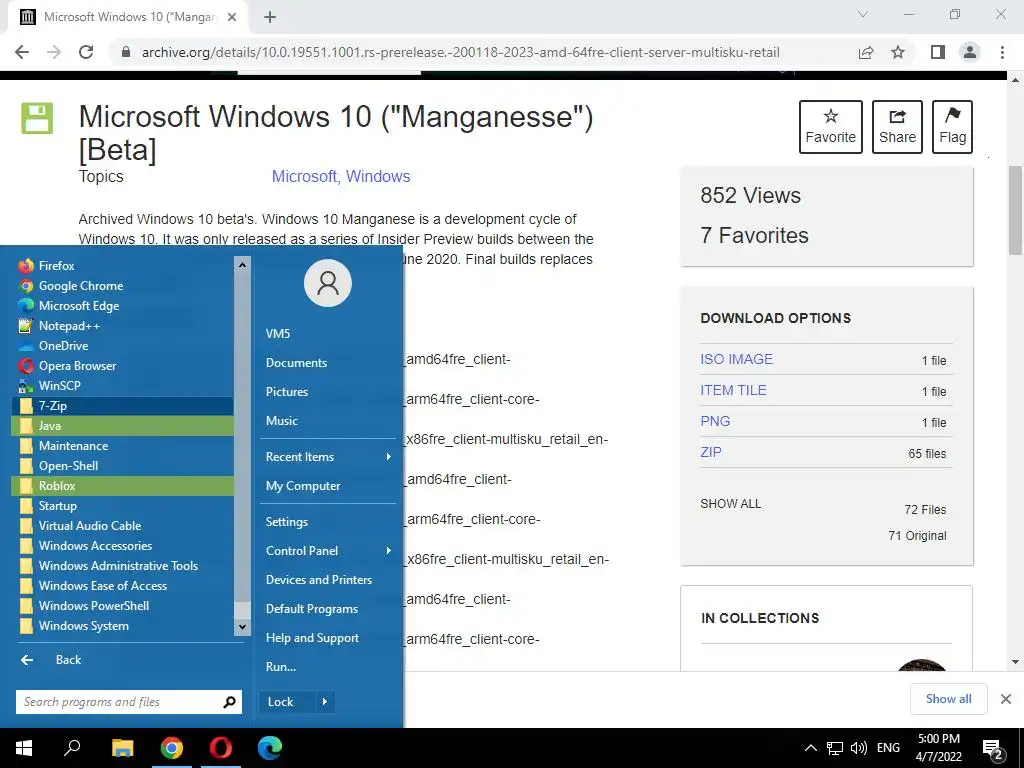1024x768 pixels.
Task: Open a new Chrome tab
Action: tap(270, 17)
